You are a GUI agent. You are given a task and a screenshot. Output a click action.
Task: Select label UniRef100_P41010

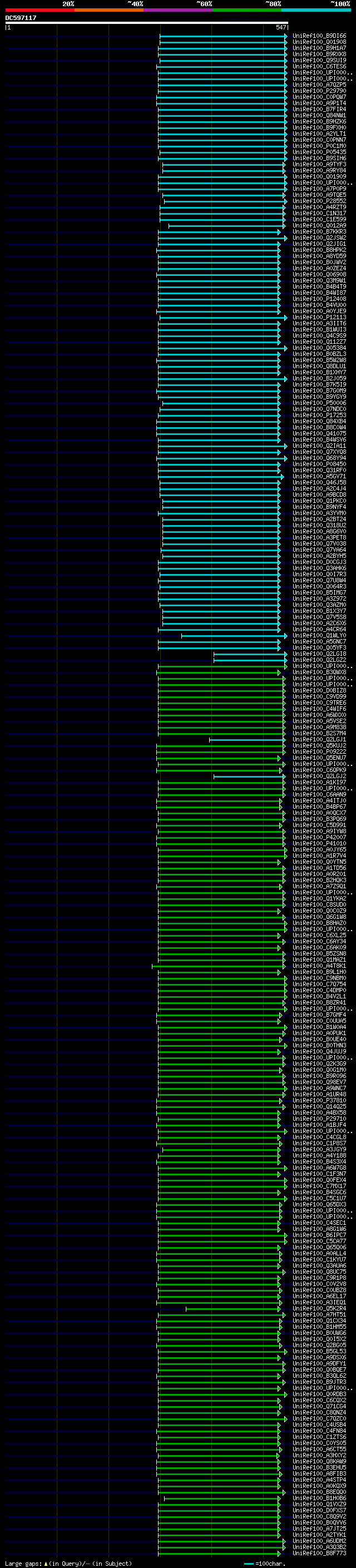coord(319,843)
